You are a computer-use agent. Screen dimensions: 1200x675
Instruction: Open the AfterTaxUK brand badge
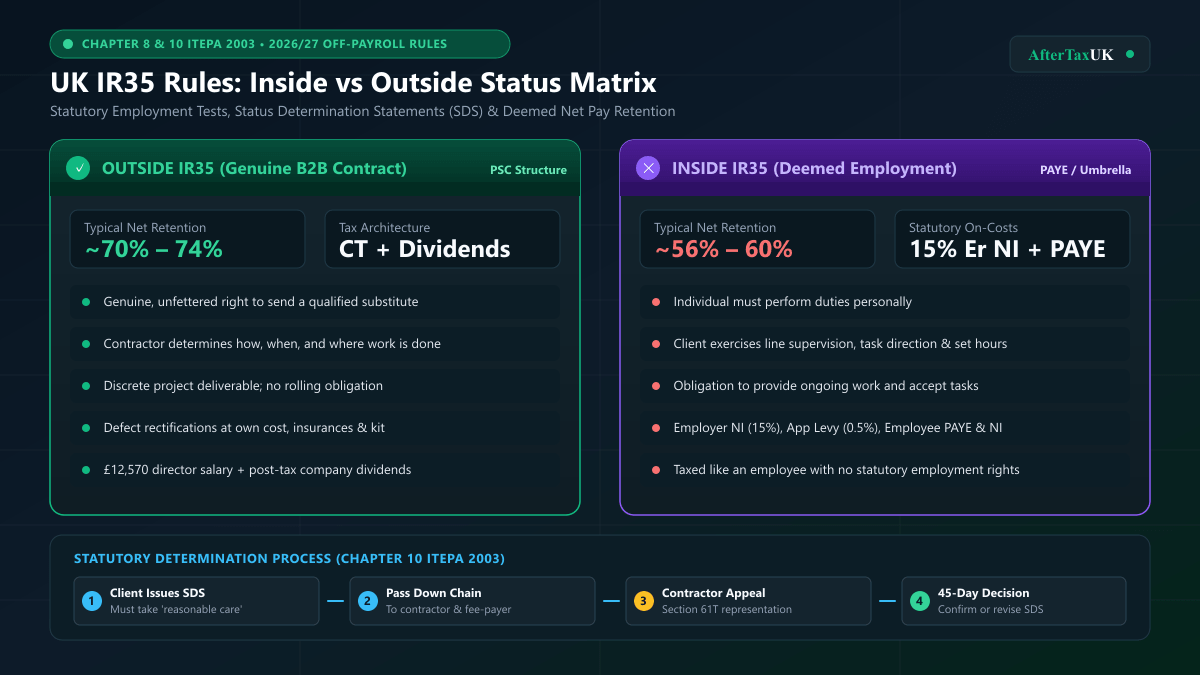(x=1080, y=55)
